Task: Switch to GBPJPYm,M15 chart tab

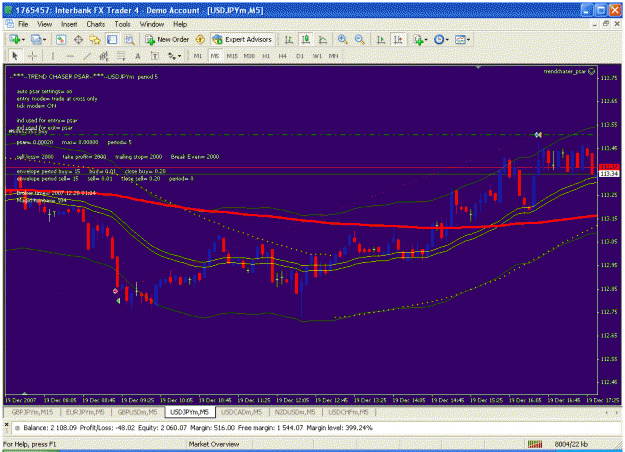Action: click(32, 412)
